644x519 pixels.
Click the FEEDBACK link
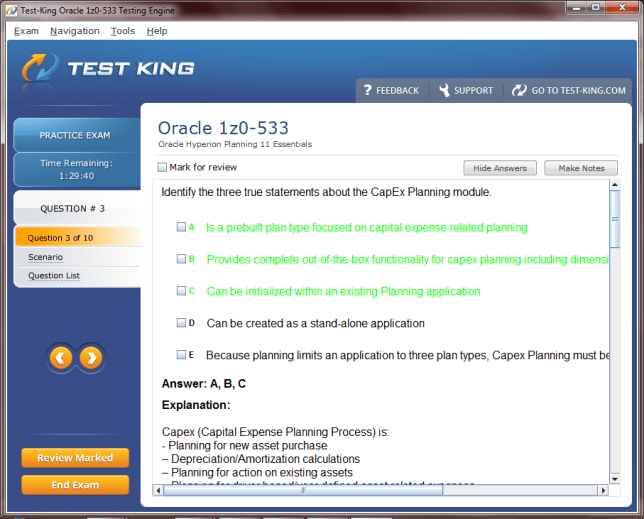click(x=397, y=91)
